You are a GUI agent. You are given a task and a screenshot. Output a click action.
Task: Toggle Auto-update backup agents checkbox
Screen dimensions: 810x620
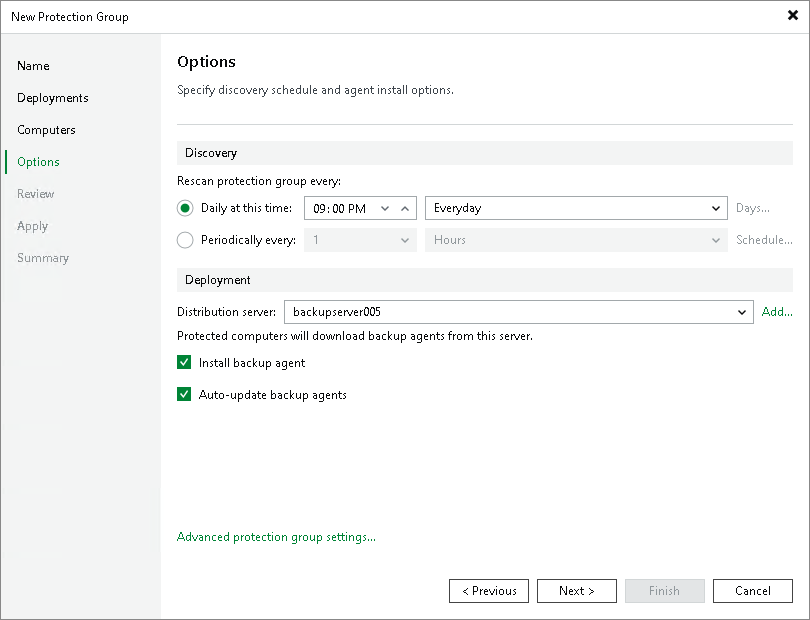(184, 394)
